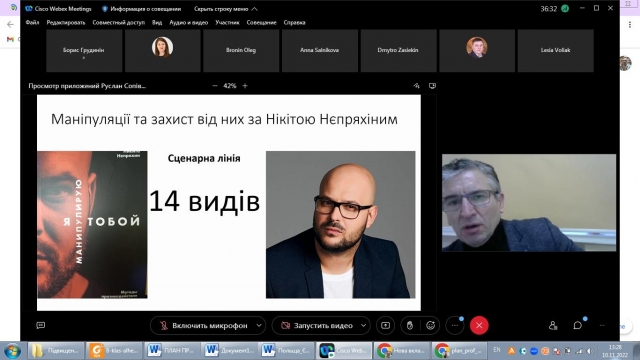Unmute using Включить микрофон button

pos(204,325)
